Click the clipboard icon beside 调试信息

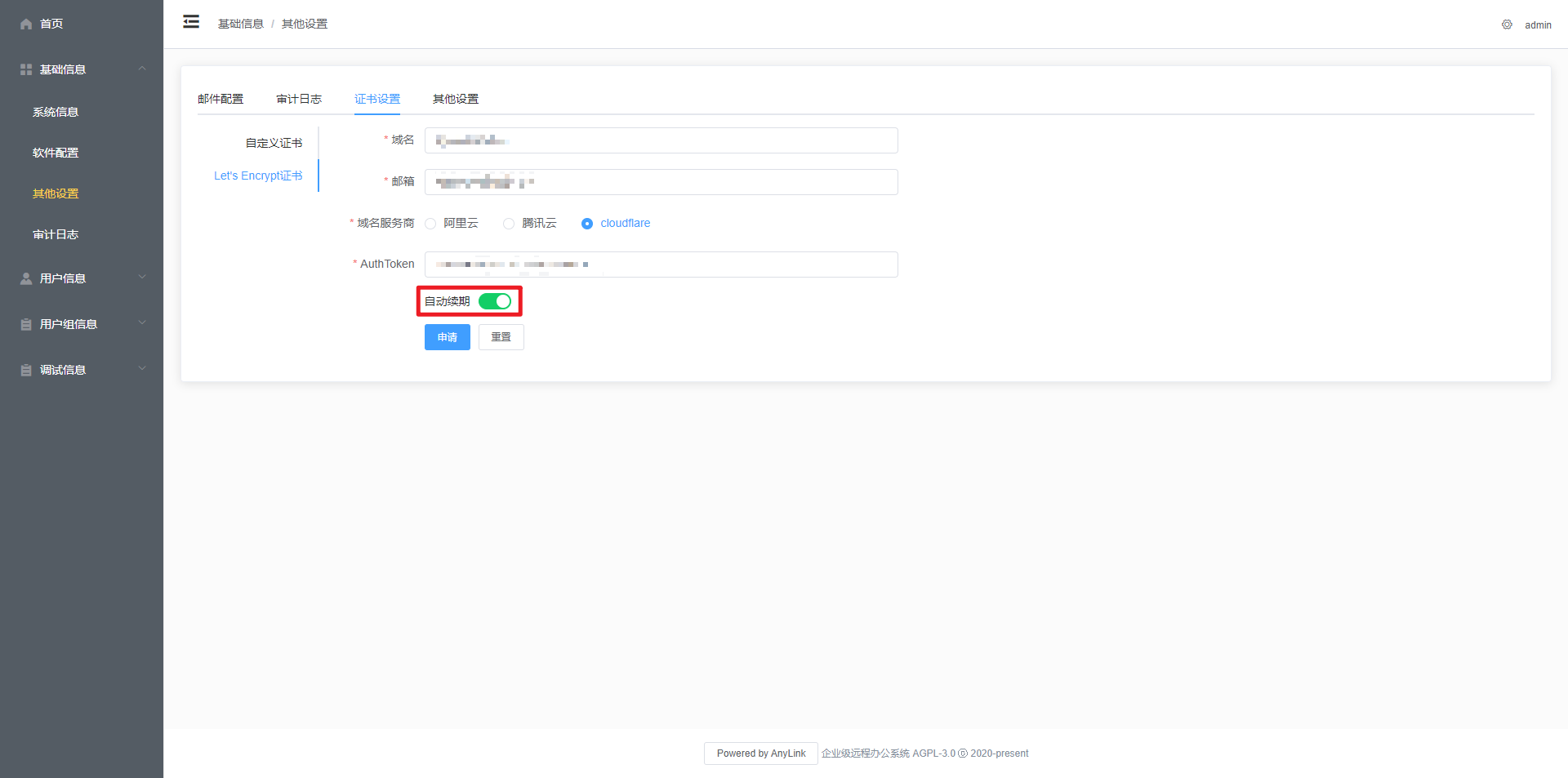point(26,371)
